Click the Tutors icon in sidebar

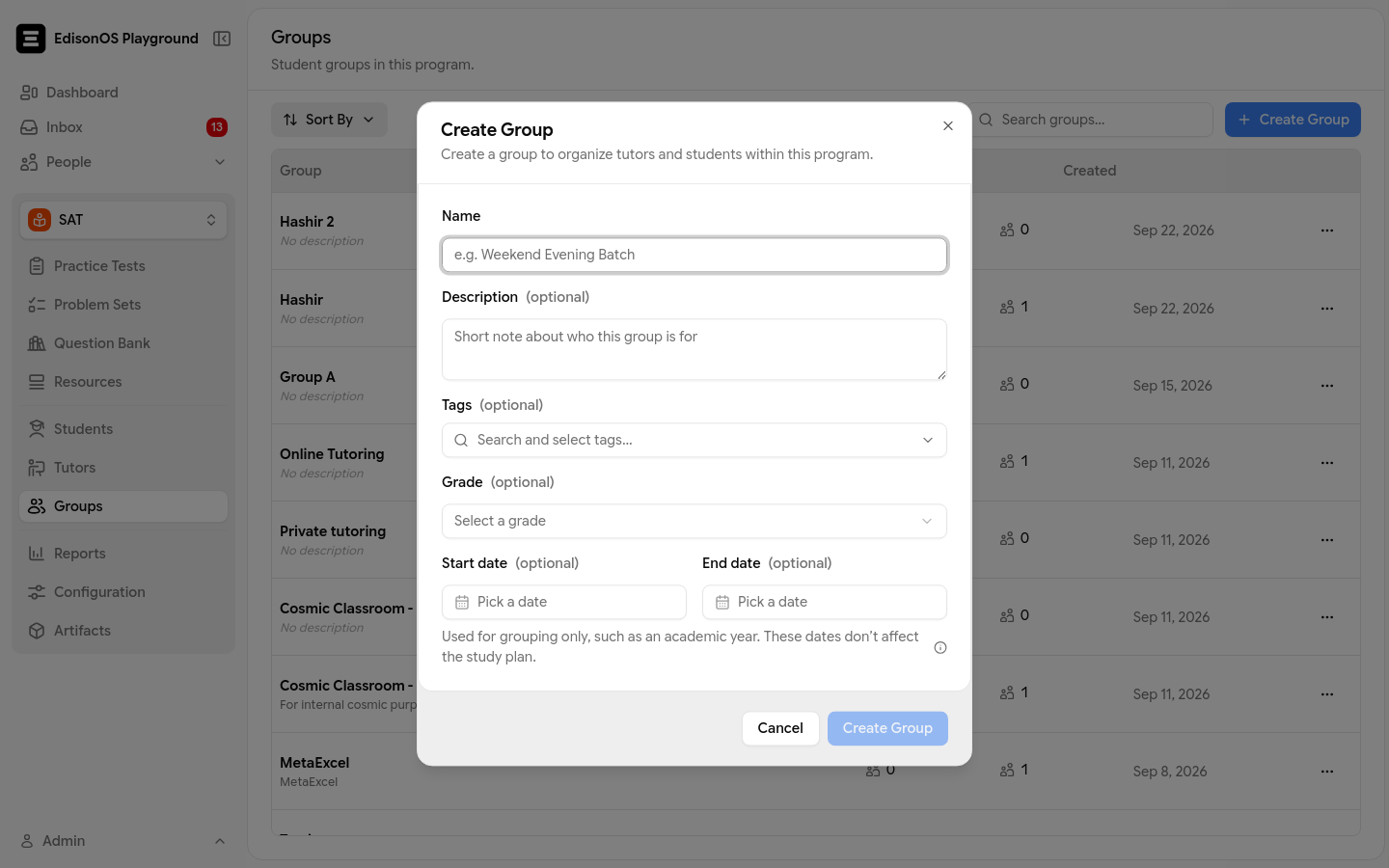pyautogui.click(x=37, y=468)
